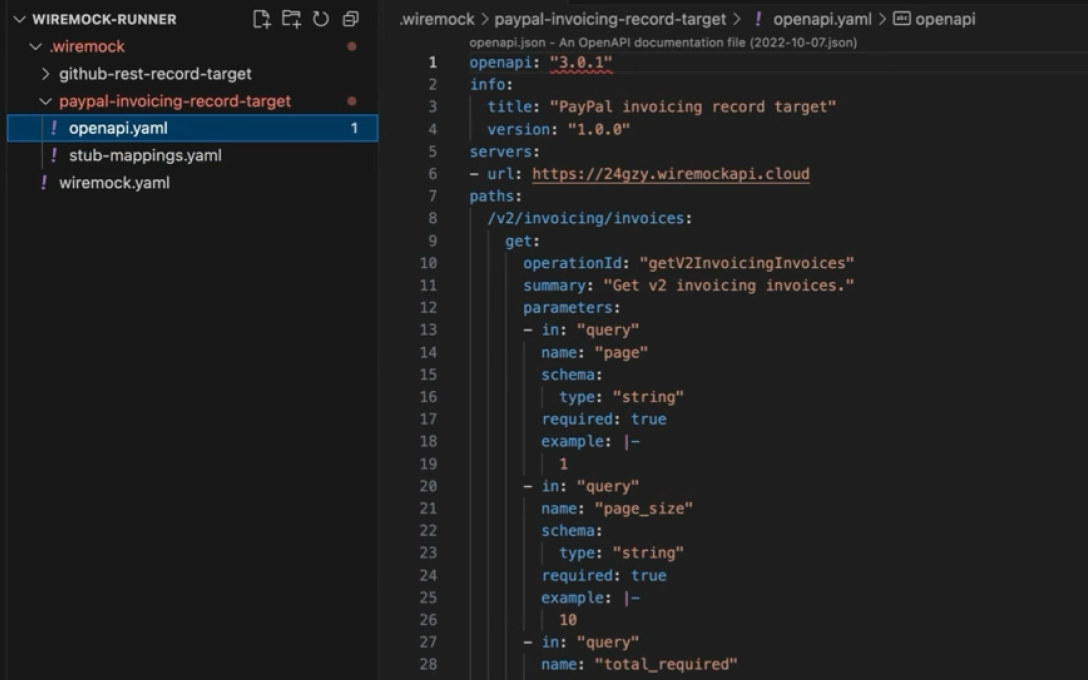Open wiremock.yaml file
The height and width of the screenshot is (680, 1088).
[x=114, y=183]
